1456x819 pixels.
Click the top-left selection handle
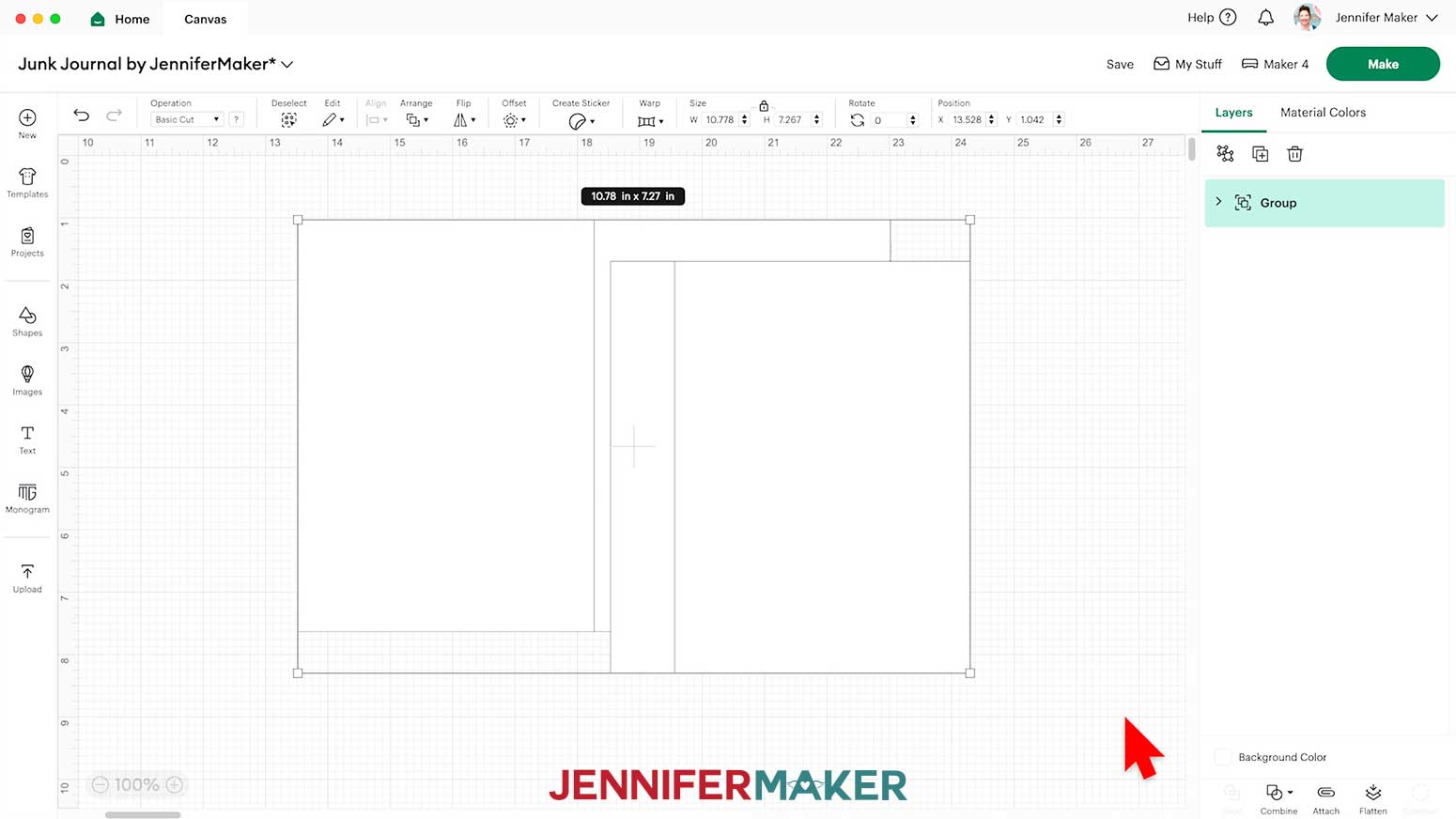(298, 220)
